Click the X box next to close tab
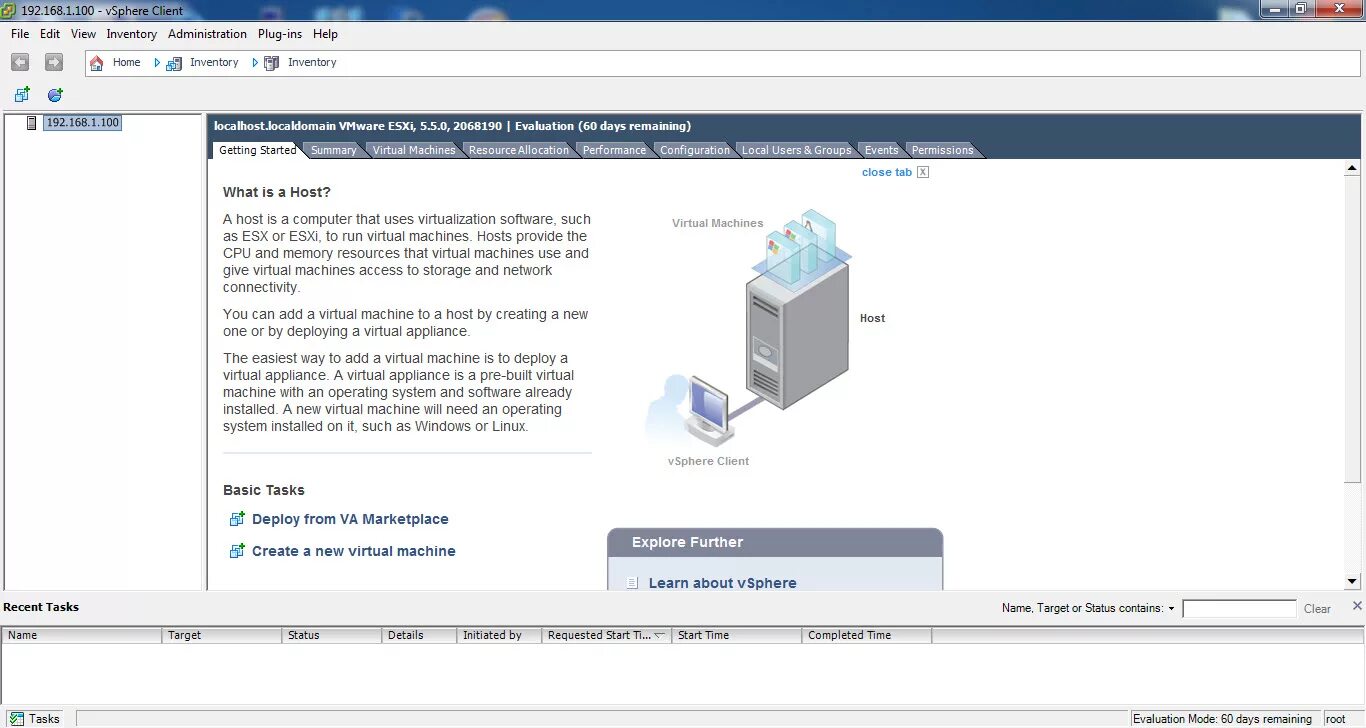Screen dimensions: 1366x728 (x=923, y=172)
